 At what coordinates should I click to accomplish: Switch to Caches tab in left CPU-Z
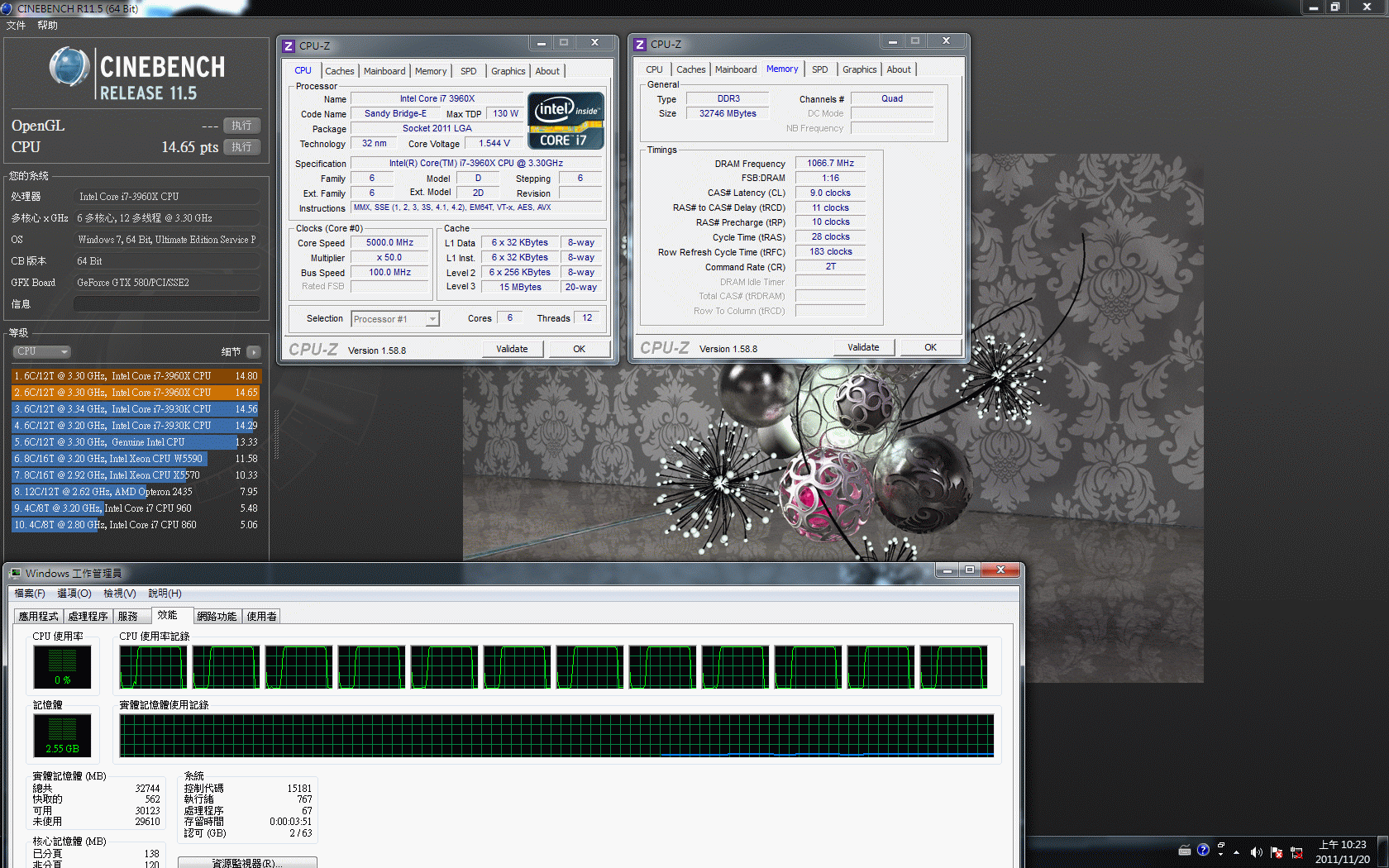tap(339, 71)
